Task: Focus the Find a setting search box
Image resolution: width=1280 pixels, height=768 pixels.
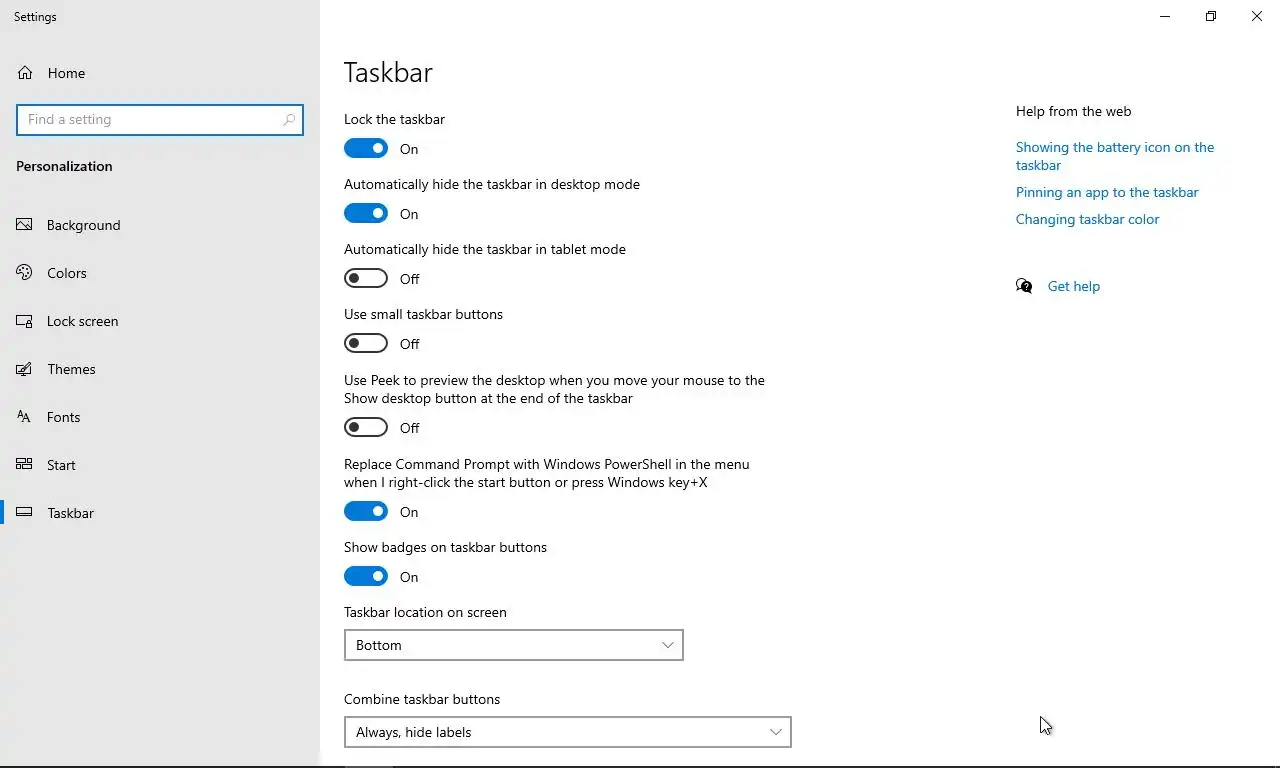Action: click(150, 120)
